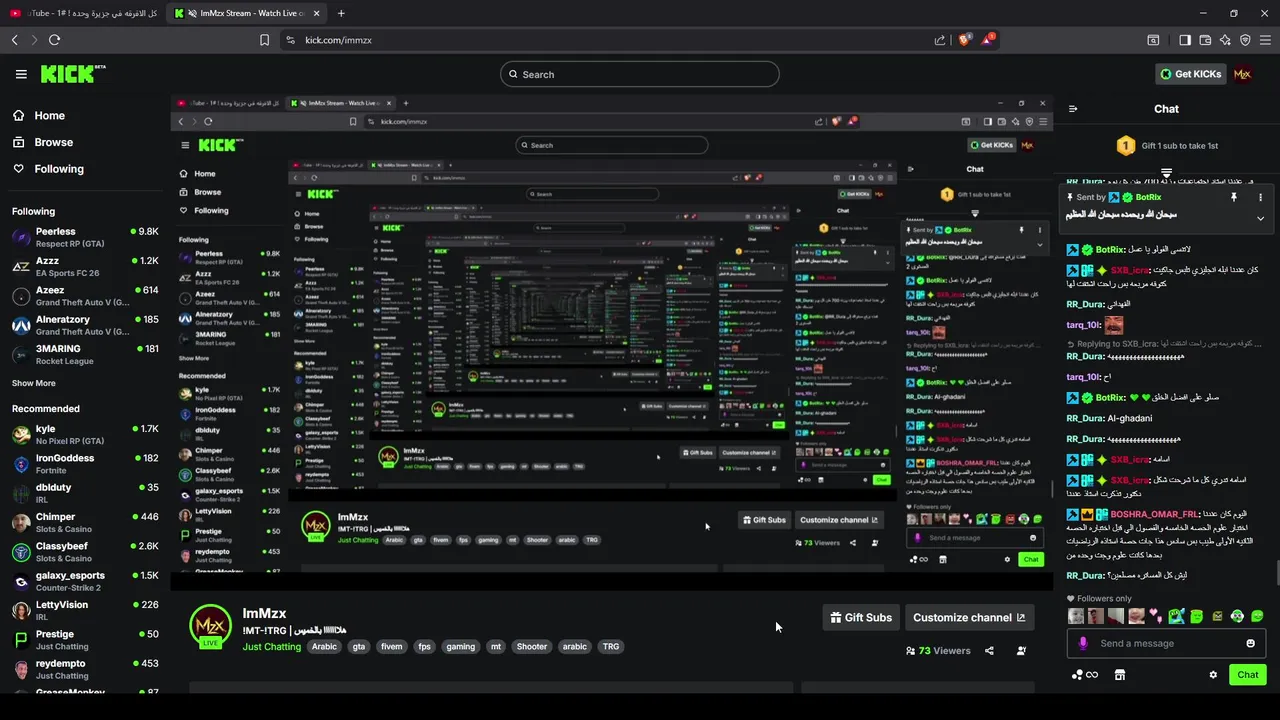Open IronGoddess Fortnite channel
The height and width of the screenshot is (720, 1280).
[x=85, y=464]
